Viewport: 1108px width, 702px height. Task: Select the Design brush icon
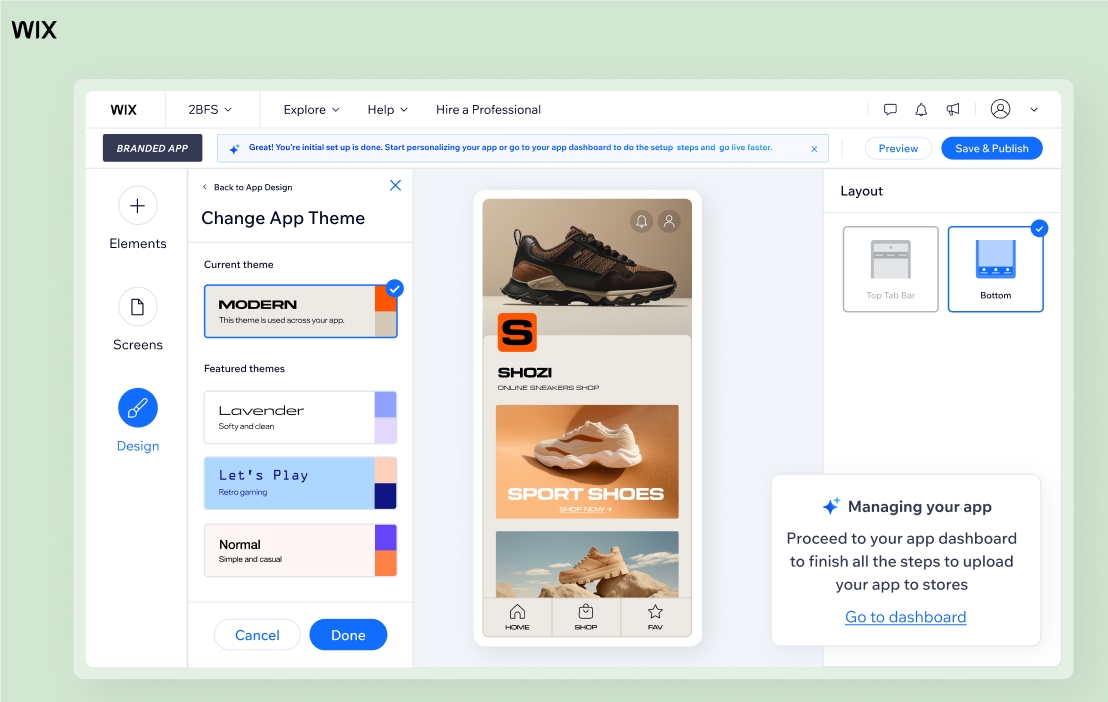pyautogui.click(x=137, y=408)
